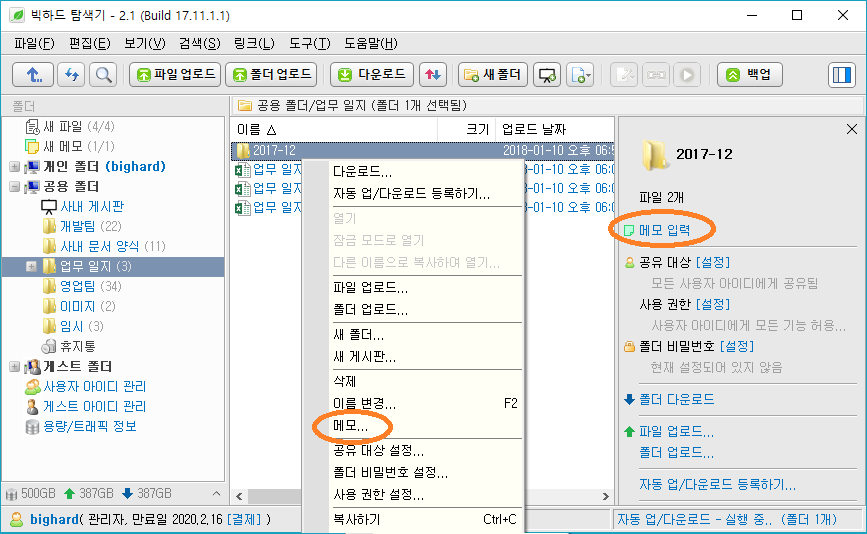
Task: Click the [결제] link in status bar
Action: pos(244,520)
